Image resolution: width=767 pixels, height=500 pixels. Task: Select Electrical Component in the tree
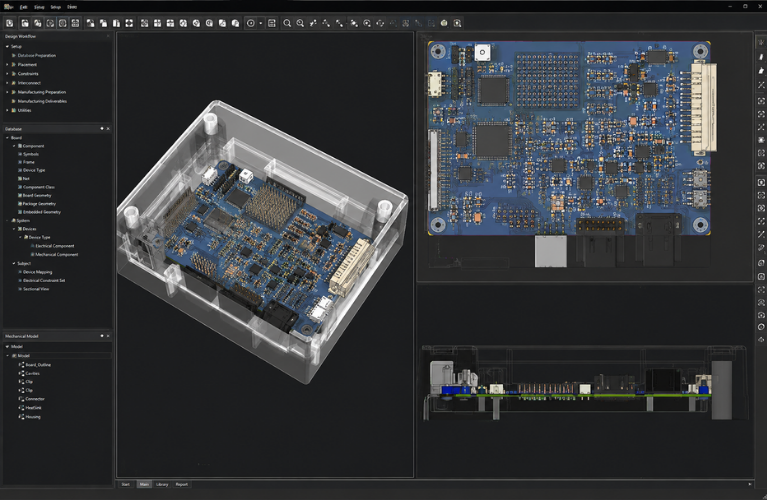[55, 246]
